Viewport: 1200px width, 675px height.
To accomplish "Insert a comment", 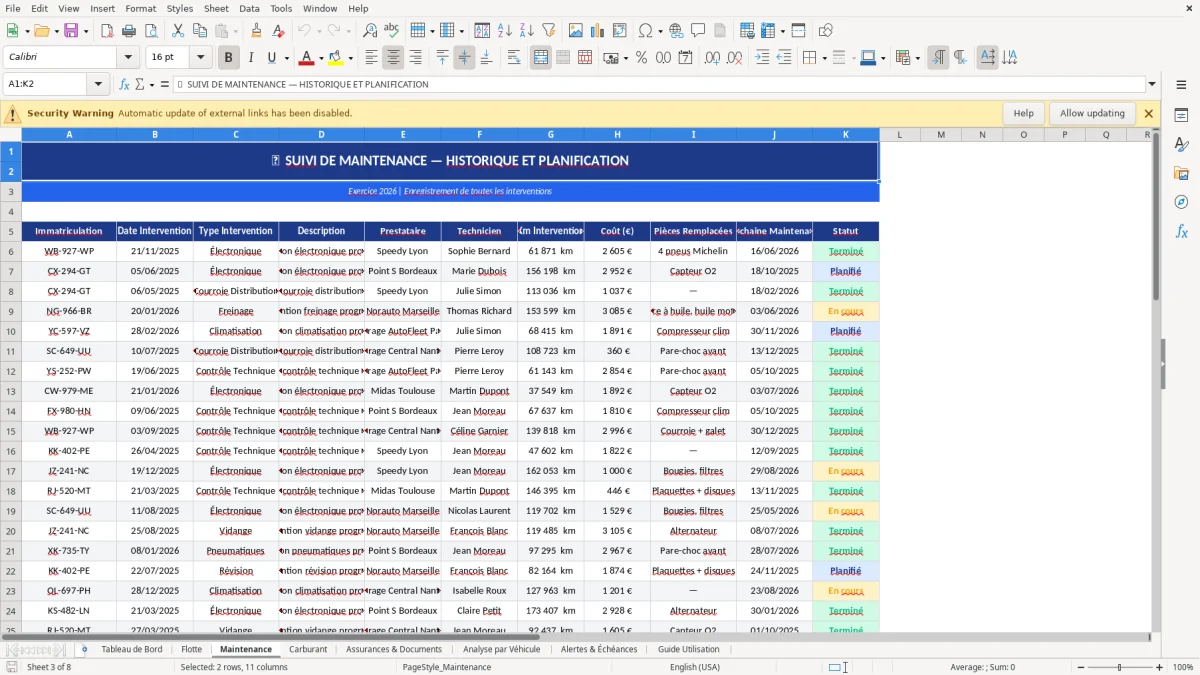I will point(698,31).
